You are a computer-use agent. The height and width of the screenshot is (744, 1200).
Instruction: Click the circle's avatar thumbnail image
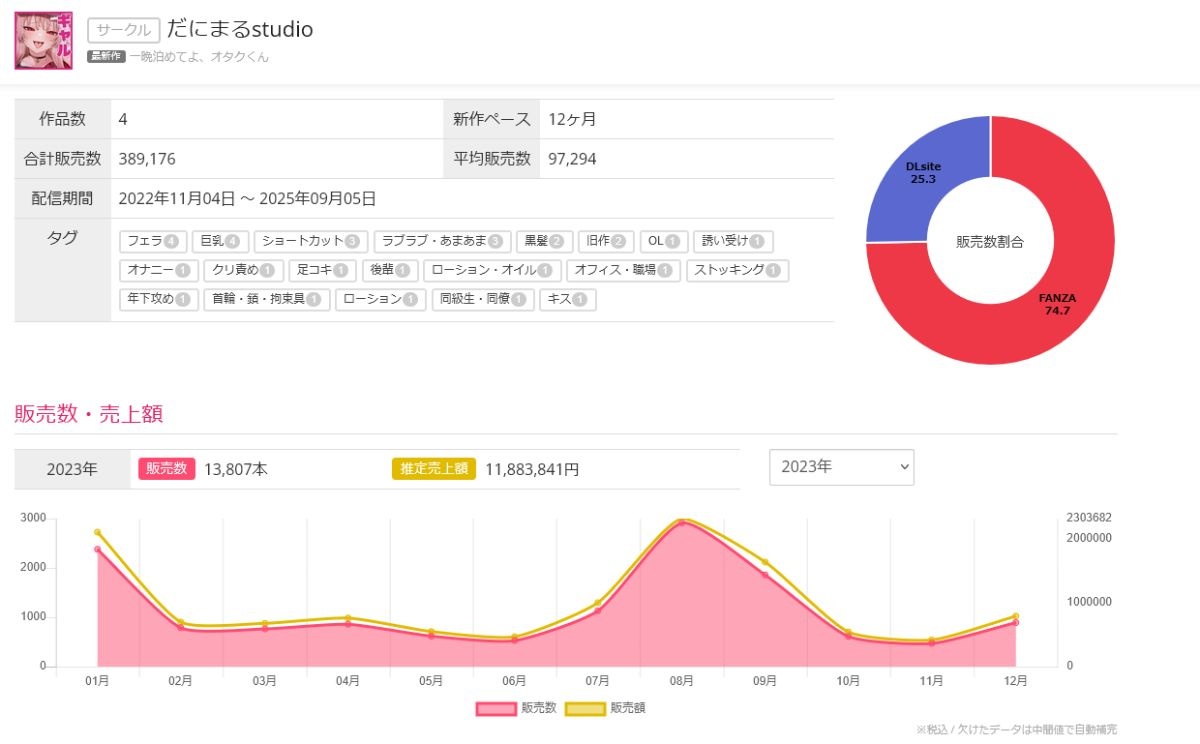[x=43, y=41]
